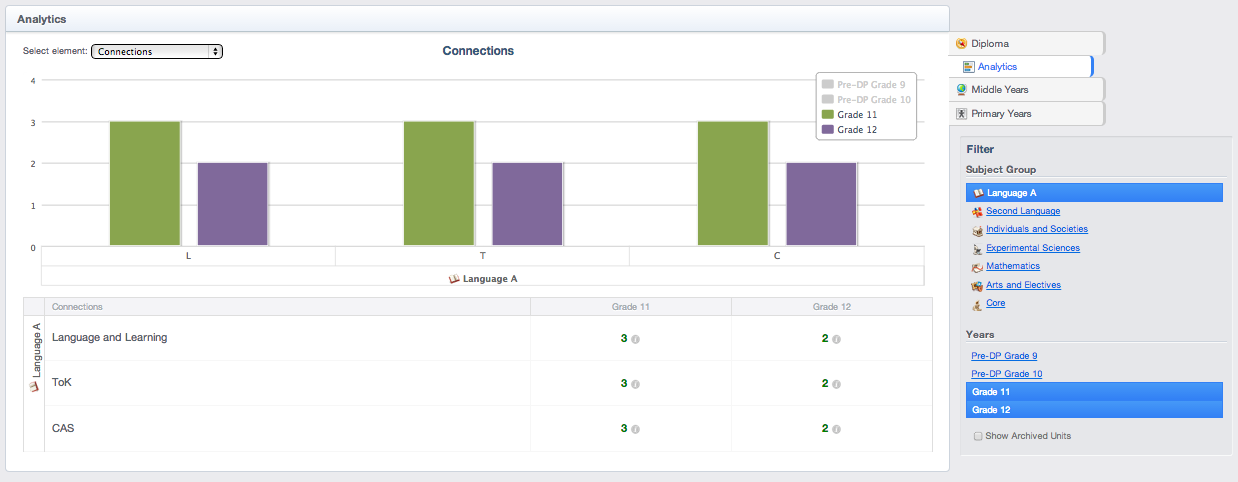1238x482 pixels.
Task: Toggle Pre-DP Grade 10 in chart legend
Action: (866, 100)
